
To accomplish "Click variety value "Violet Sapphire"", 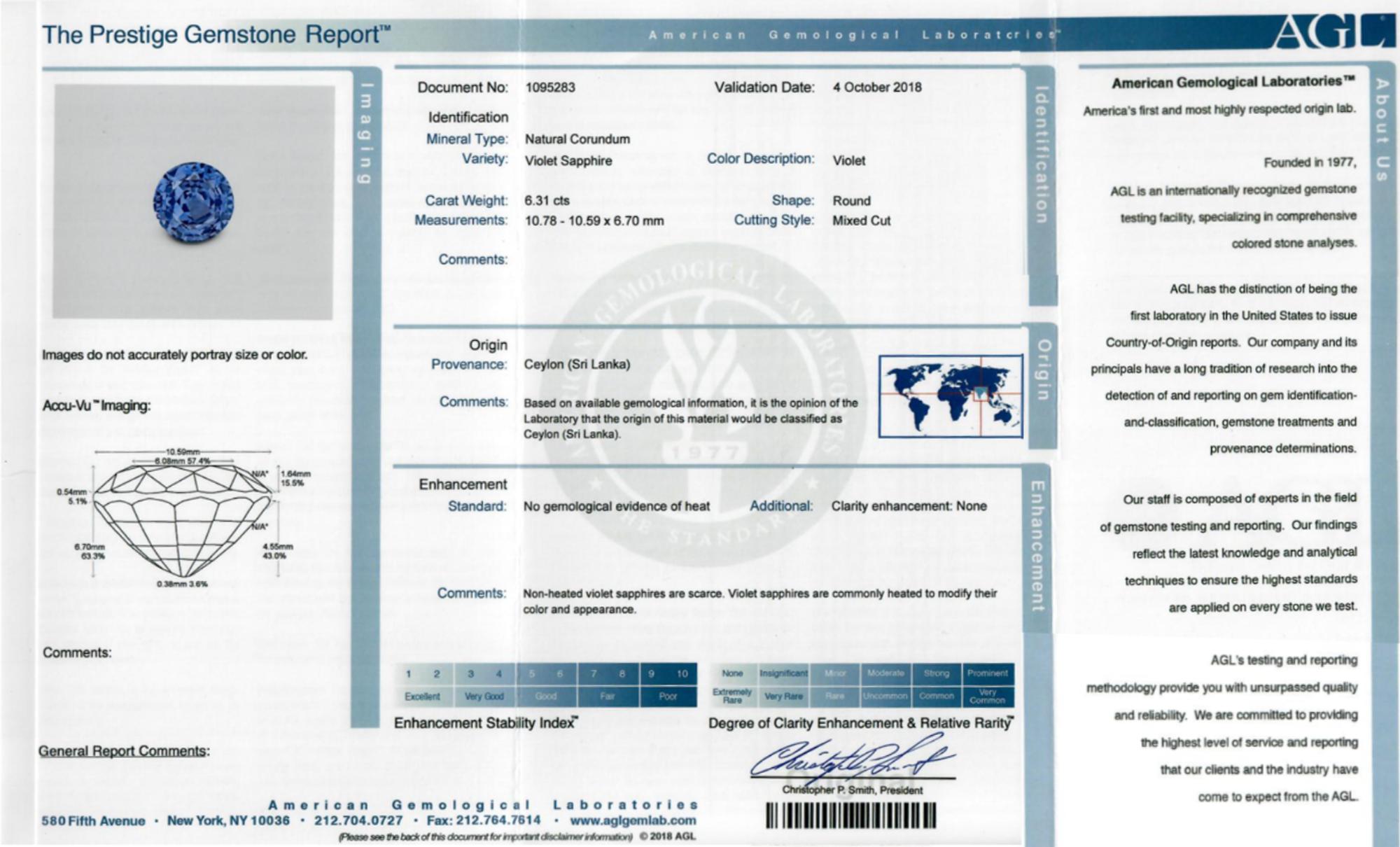I will (x=568, y=161).
